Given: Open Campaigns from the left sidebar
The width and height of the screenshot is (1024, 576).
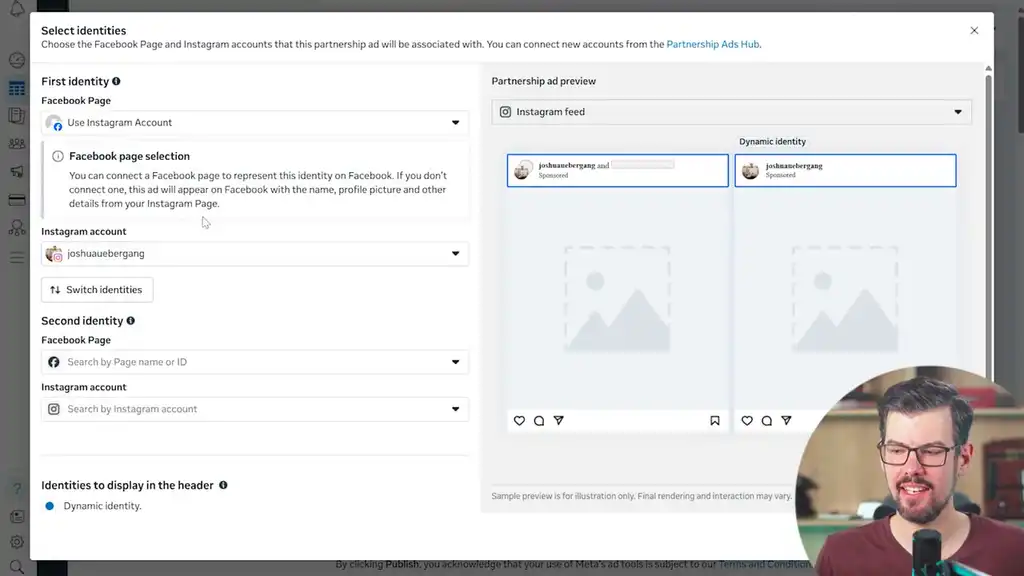Looking at the screenshot, I should [16, 88].
